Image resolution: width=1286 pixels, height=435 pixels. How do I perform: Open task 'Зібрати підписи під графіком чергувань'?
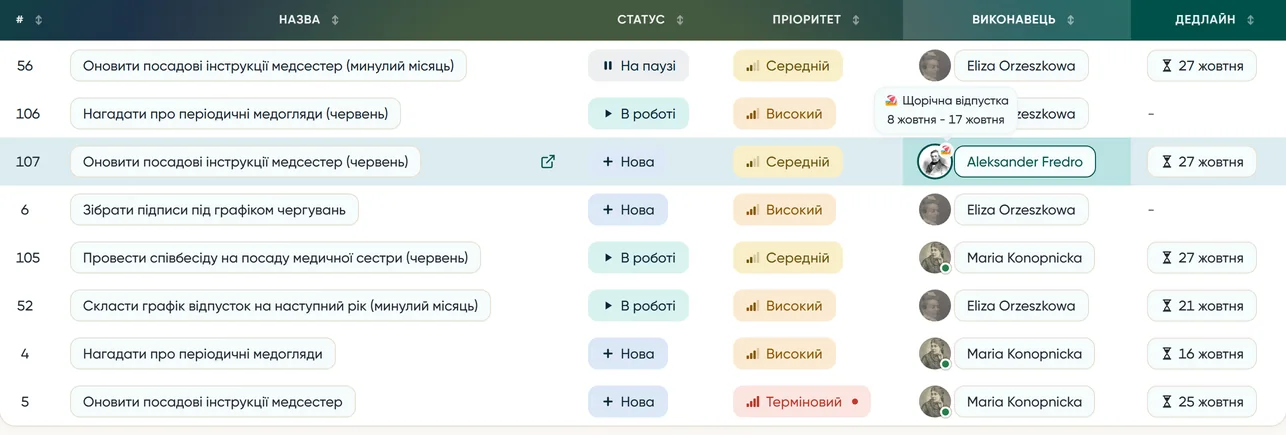click(x=214, y=210)
